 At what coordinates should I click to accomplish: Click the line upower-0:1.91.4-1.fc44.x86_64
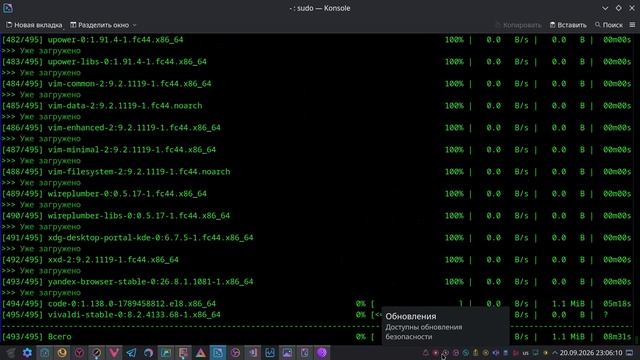pos(116,40)
